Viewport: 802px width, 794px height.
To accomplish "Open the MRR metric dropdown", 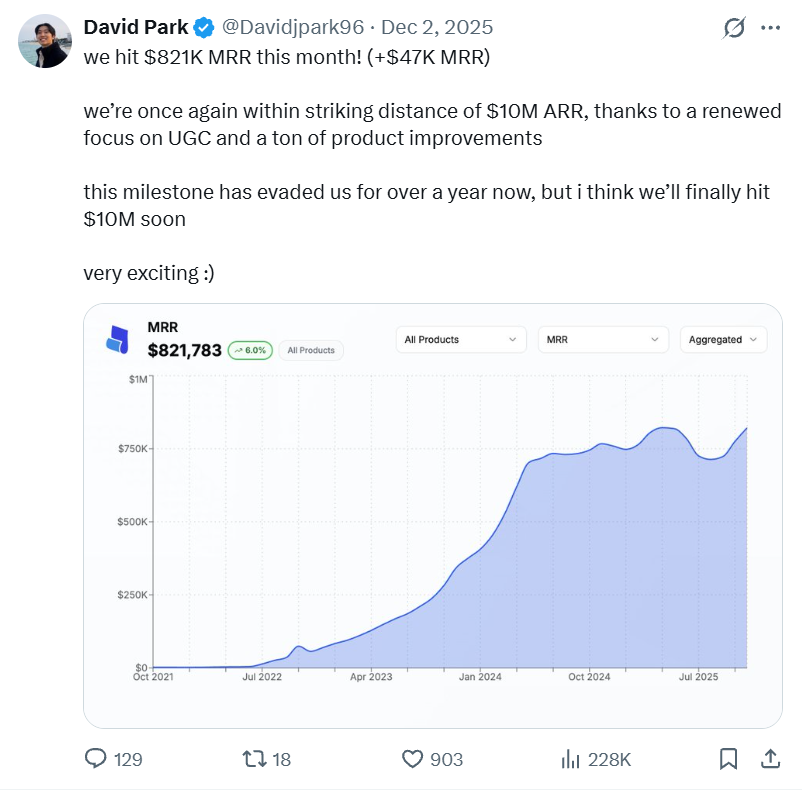I will 602,339.
